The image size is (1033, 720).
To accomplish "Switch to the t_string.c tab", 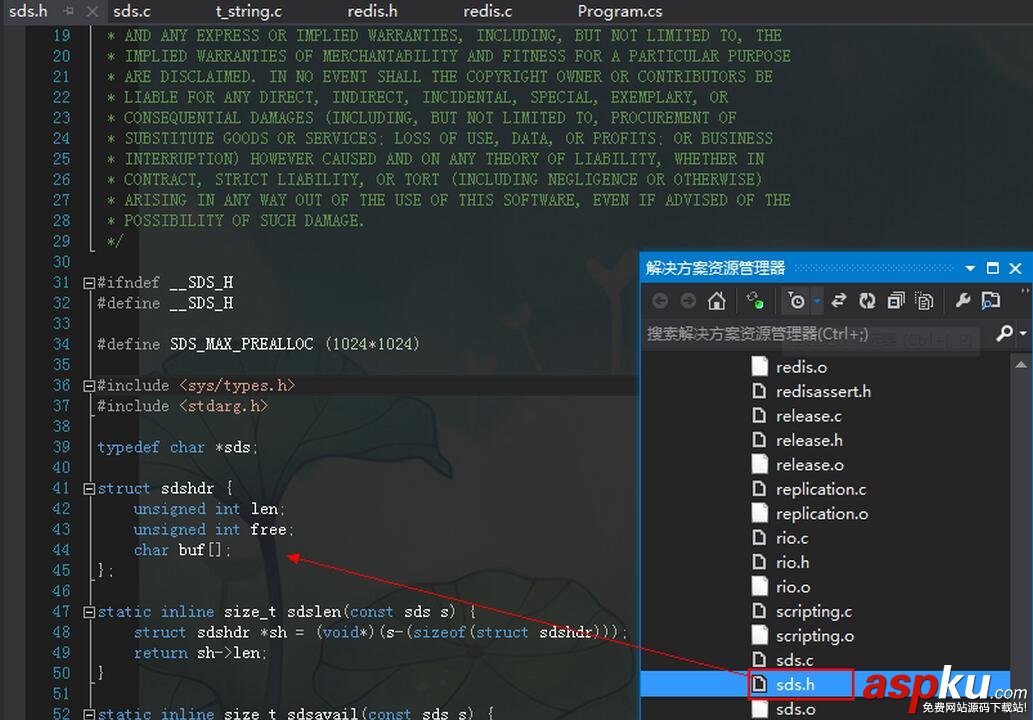I will pos(248,11).
